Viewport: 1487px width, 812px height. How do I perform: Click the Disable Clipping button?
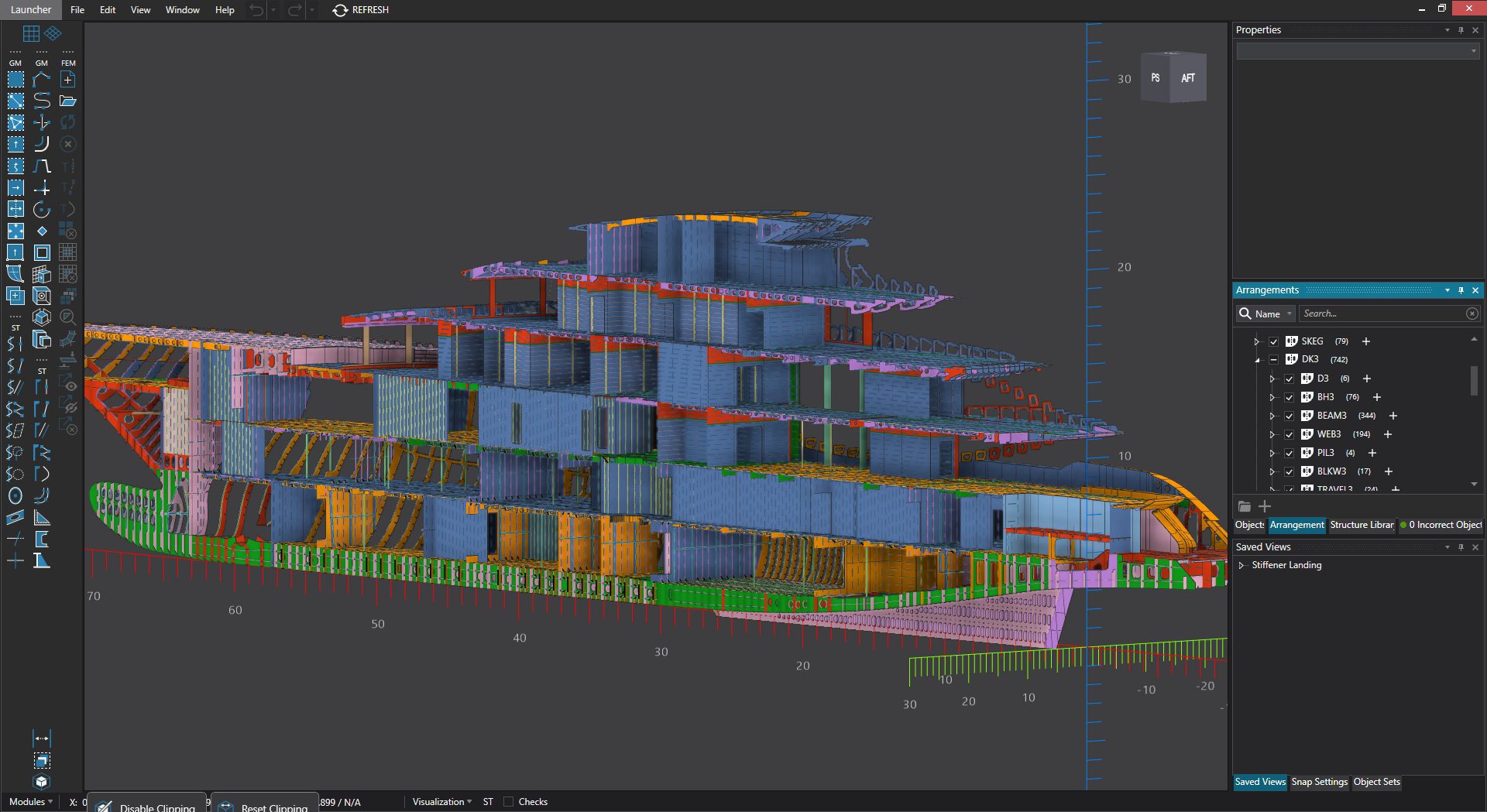147,805
